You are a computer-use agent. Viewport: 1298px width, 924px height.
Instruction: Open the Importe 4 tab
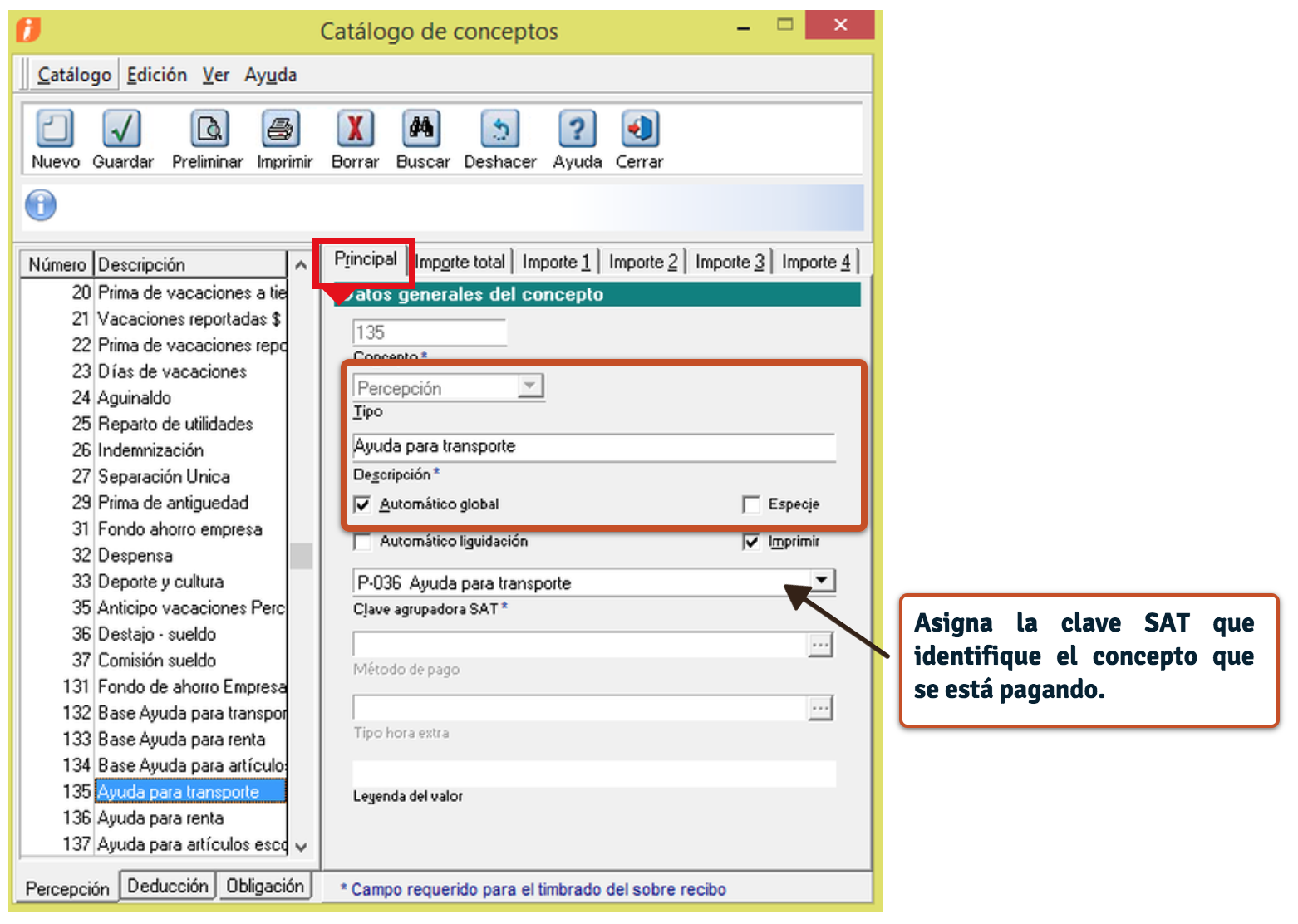[816, 262]
